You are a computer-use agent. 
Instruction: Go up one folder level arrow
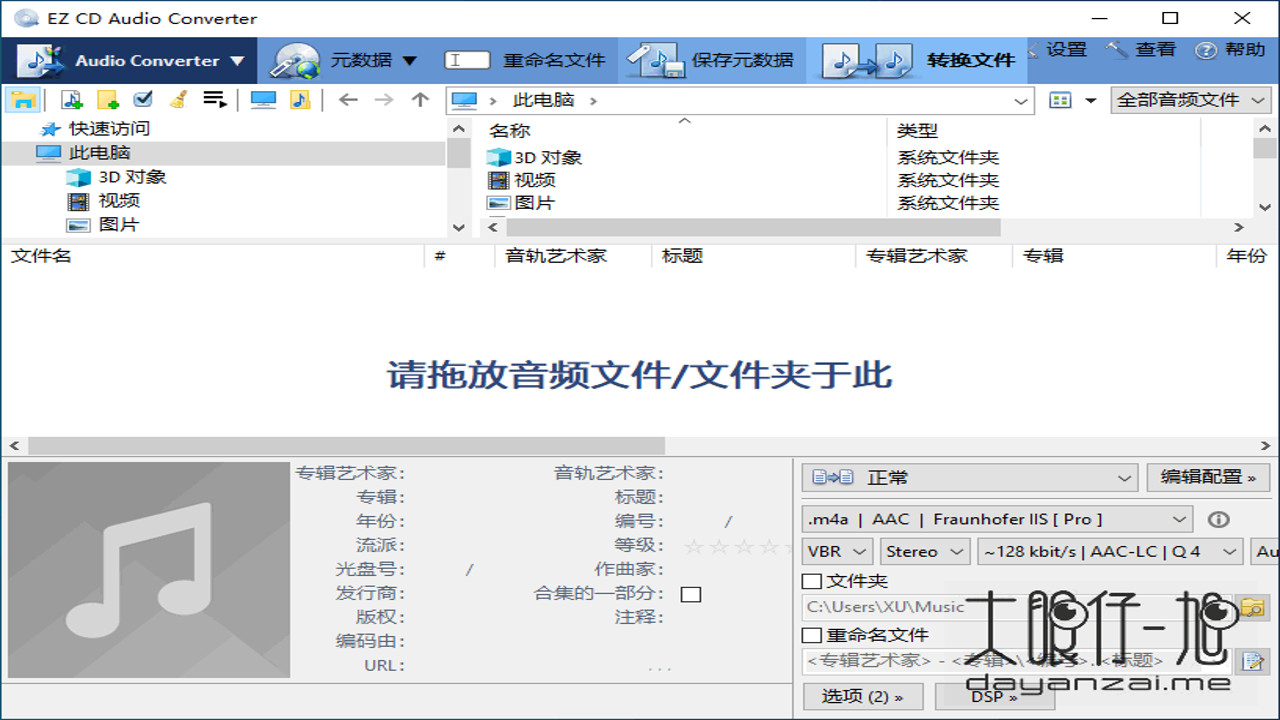pos(420,100)
